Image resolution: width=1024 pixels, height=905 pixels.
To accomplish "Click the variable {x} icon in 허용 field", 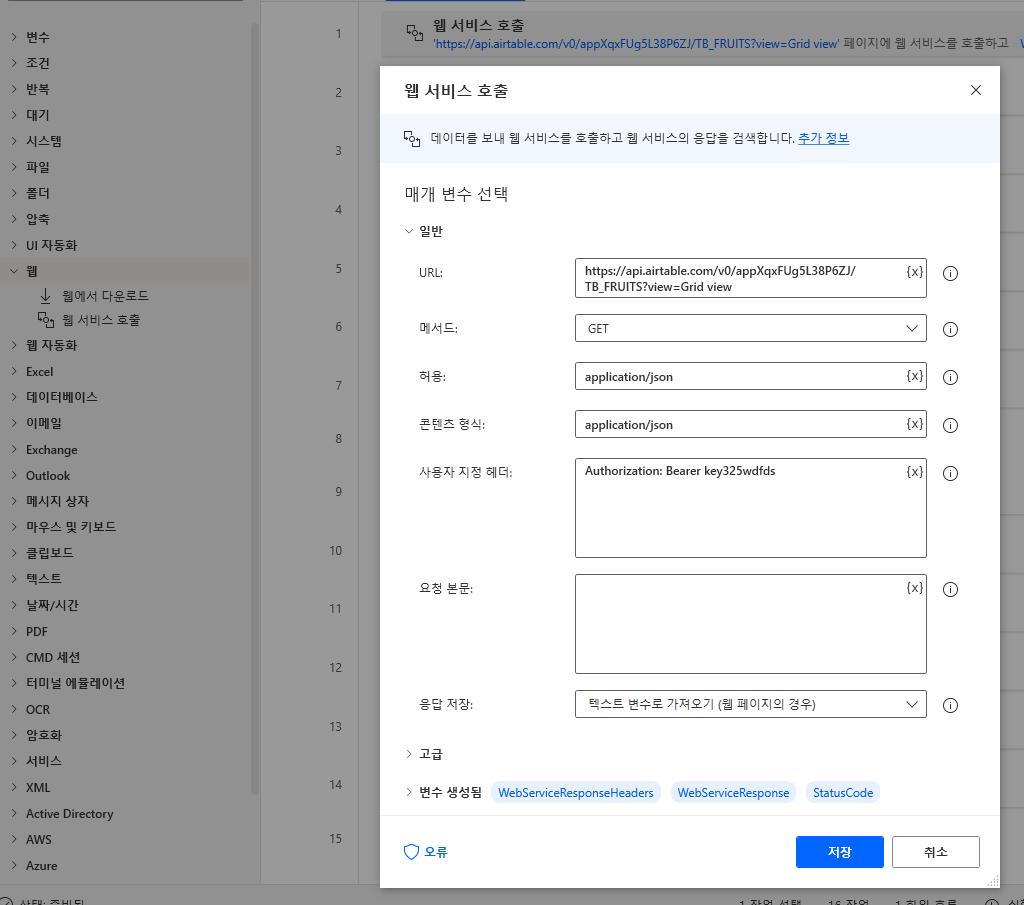I will 914,375.
